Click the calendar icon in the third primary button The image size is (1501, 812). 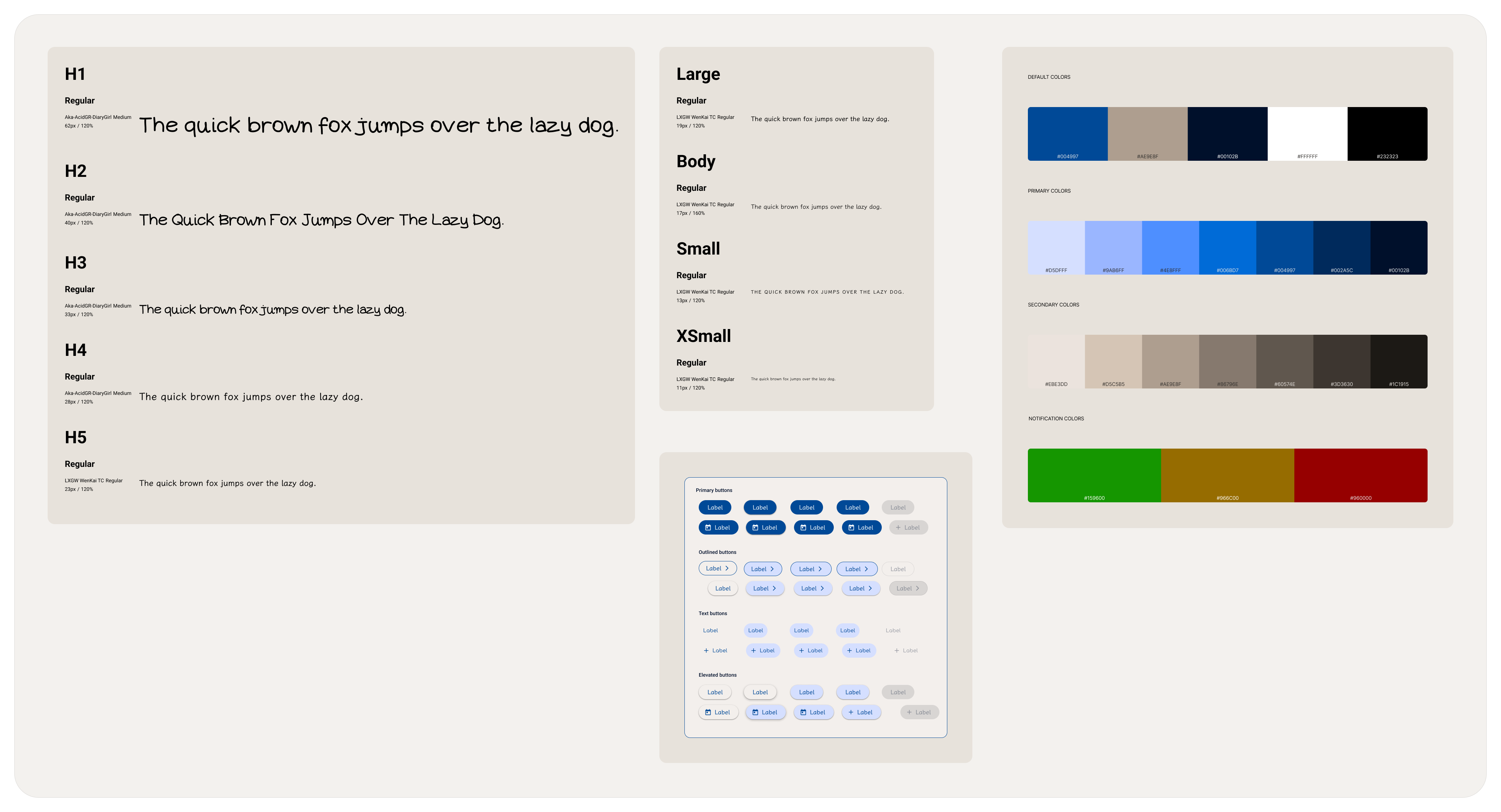(x=804, y=528)
